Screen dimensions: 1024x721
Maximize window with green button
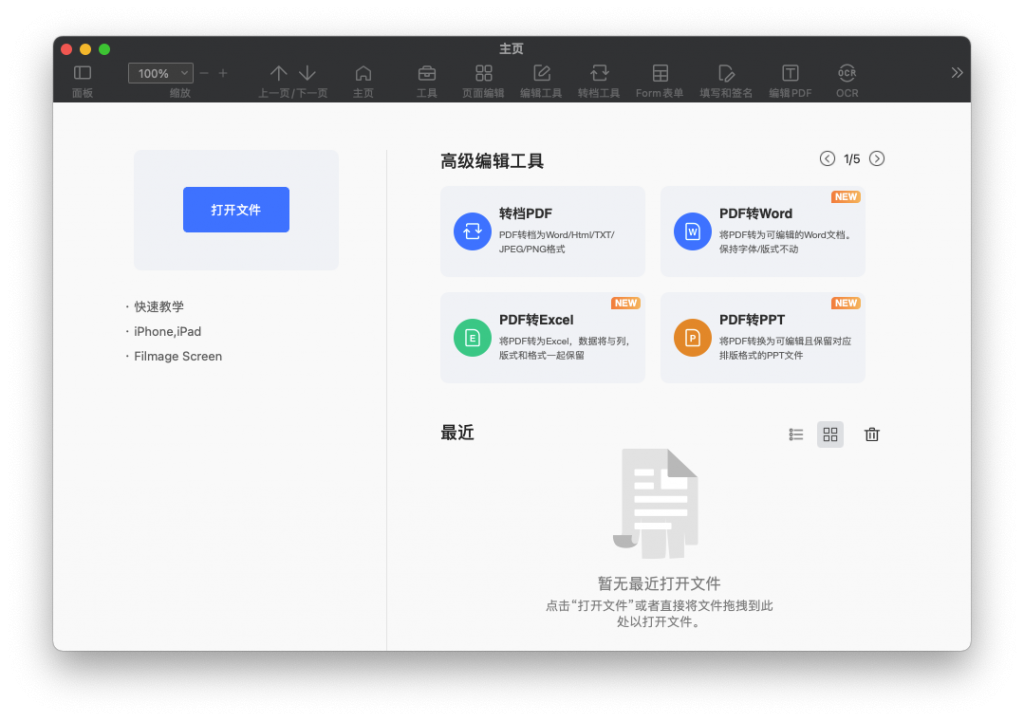coord(104,49)
